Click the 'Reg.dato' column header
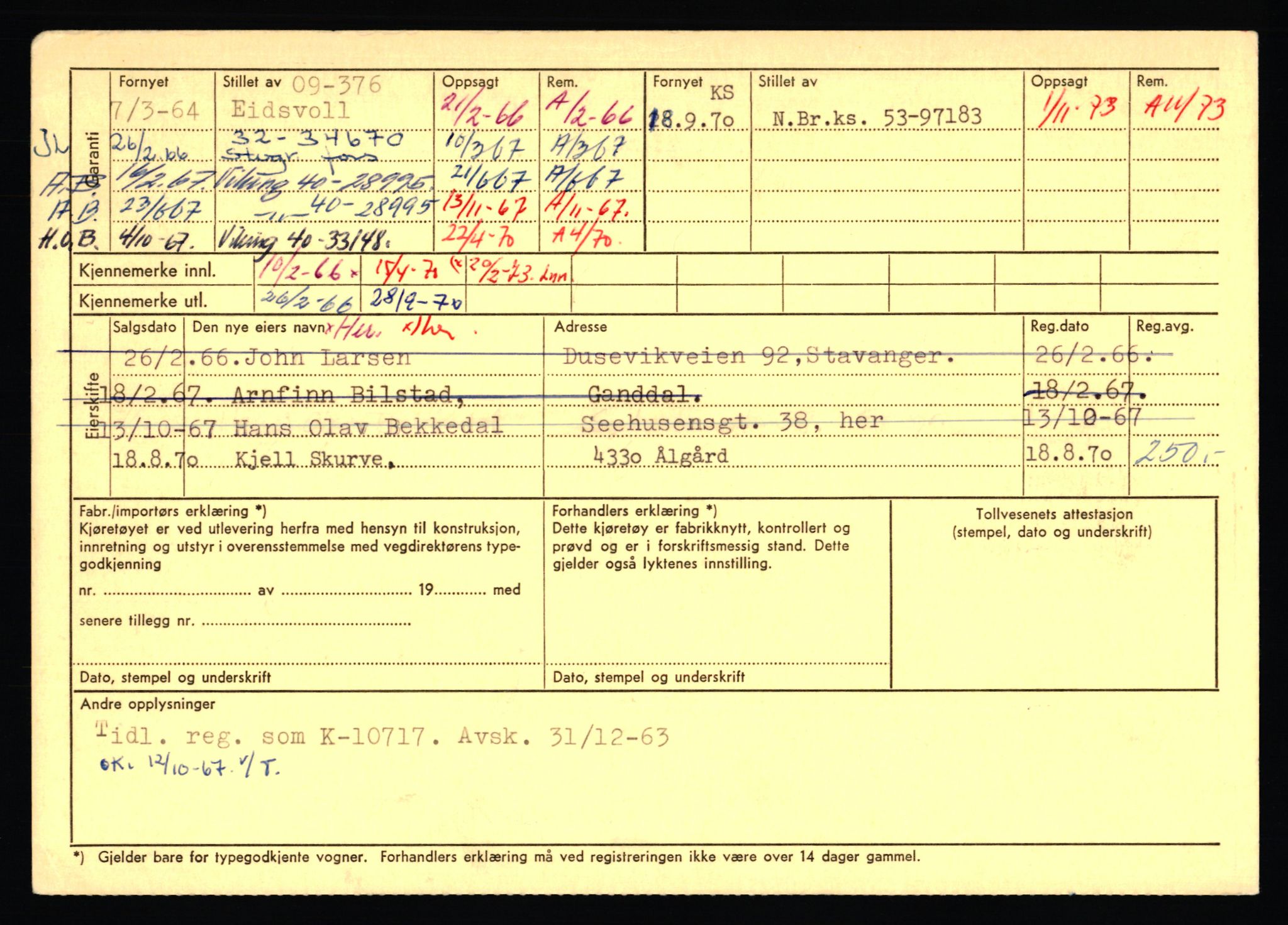The image size is (1288, 925). point(1060,326)
